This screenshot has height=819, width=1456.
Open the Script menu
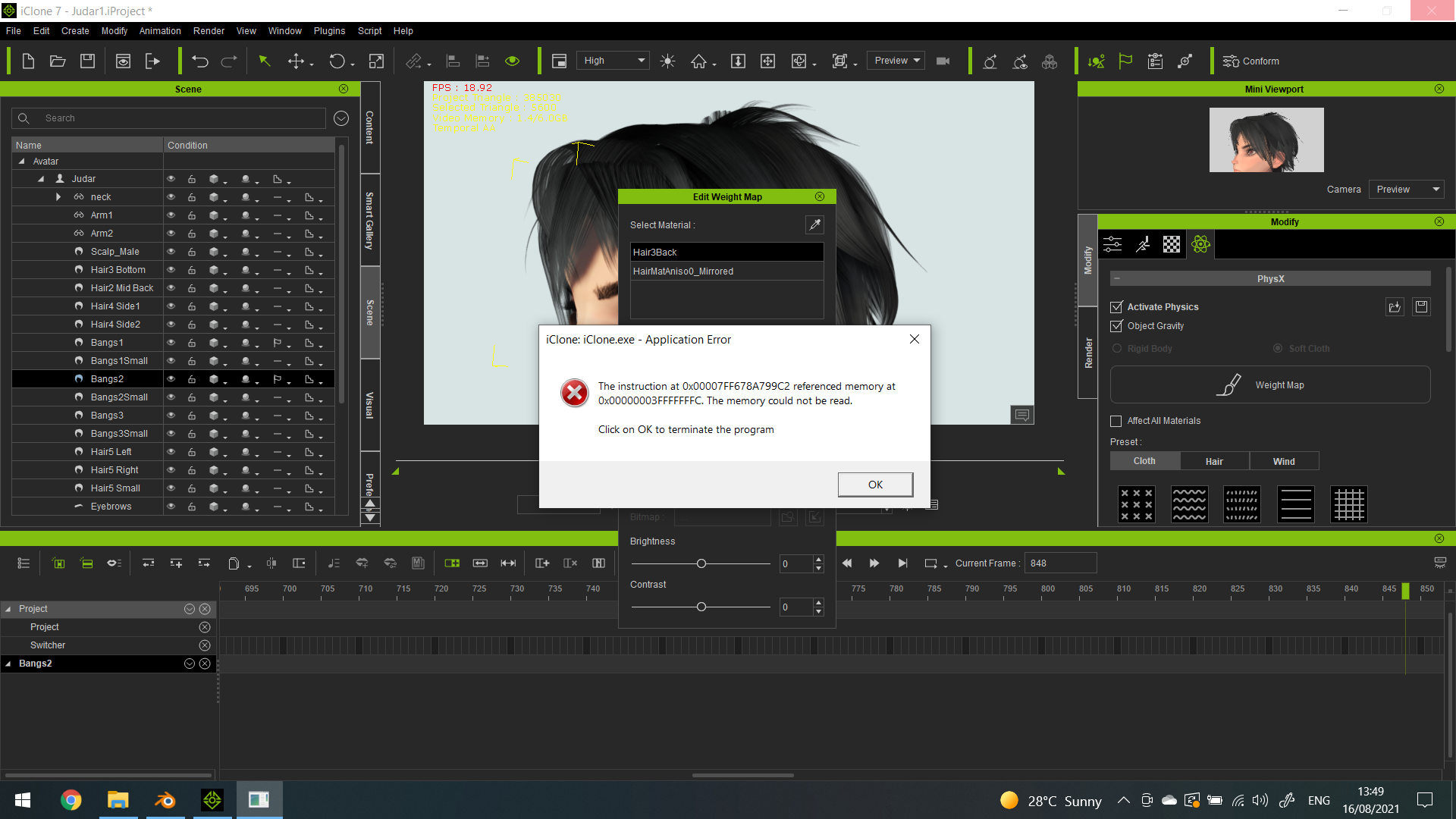coord(369,31)
